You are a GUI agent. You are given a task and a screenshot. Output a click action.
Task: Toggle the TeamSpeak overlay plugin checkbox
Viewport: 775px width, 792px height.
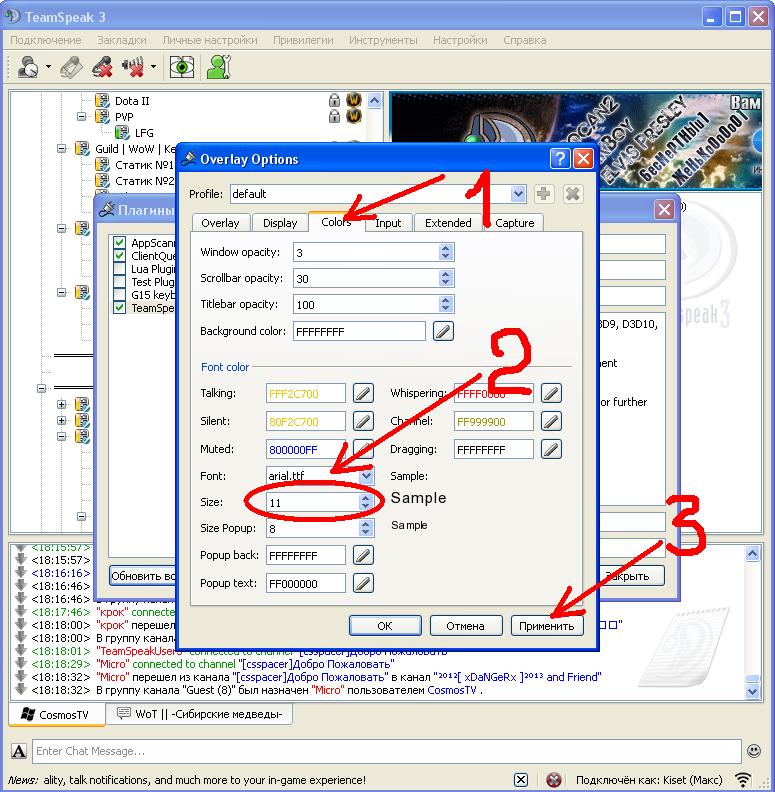click(x=119, y=308)
